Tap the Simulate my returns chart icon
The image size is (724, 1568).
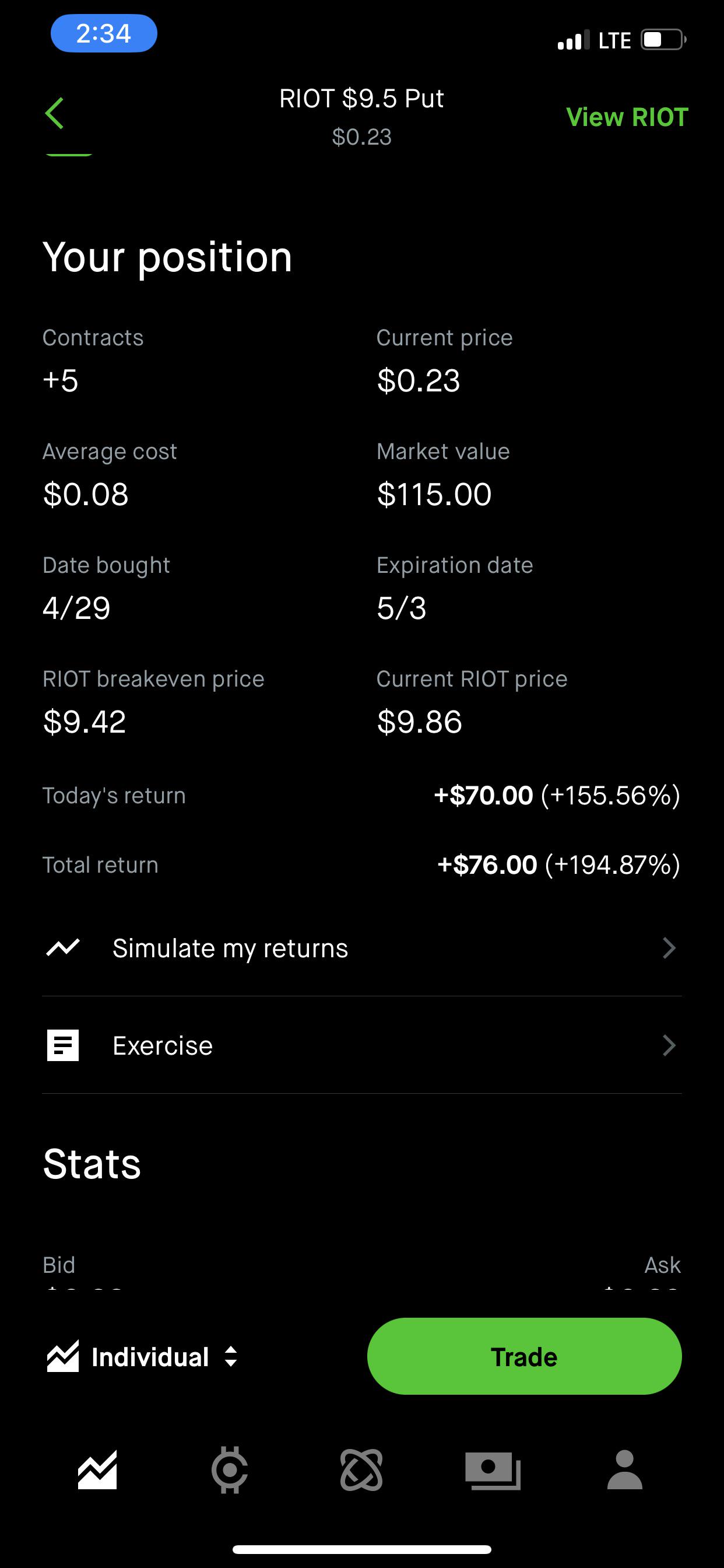(64, 947)
